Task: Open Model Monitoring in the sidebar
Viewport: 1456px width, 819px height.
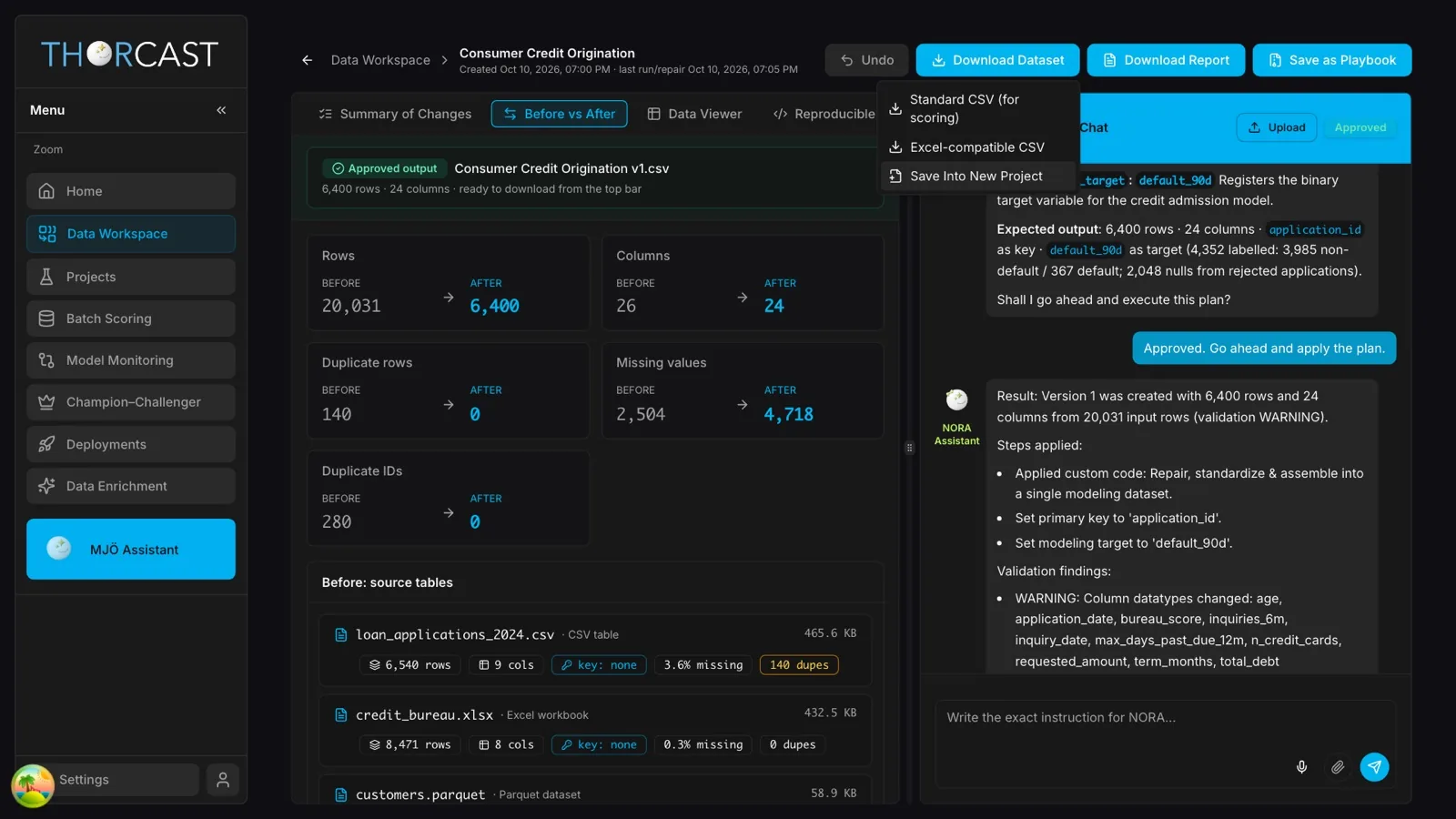Action: pos(131,360)
